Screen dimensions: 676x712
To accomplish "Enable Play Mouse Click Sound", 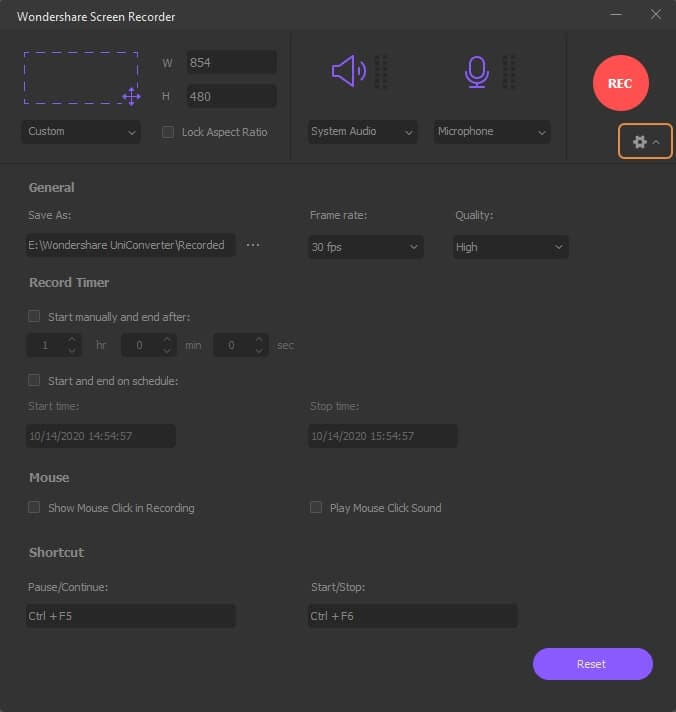I will pyautogui.click(x=317, y=508).
